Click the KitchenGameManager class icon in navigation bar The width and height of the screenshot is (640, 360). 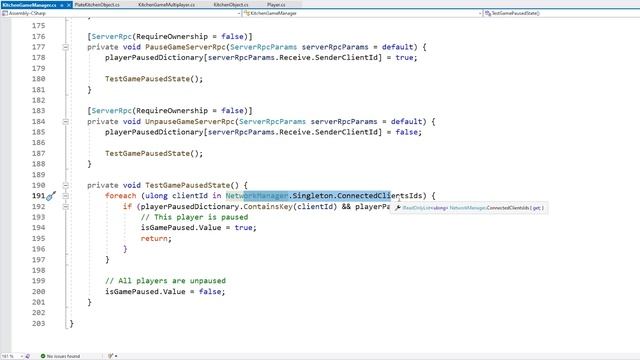(x=247, y=13)
